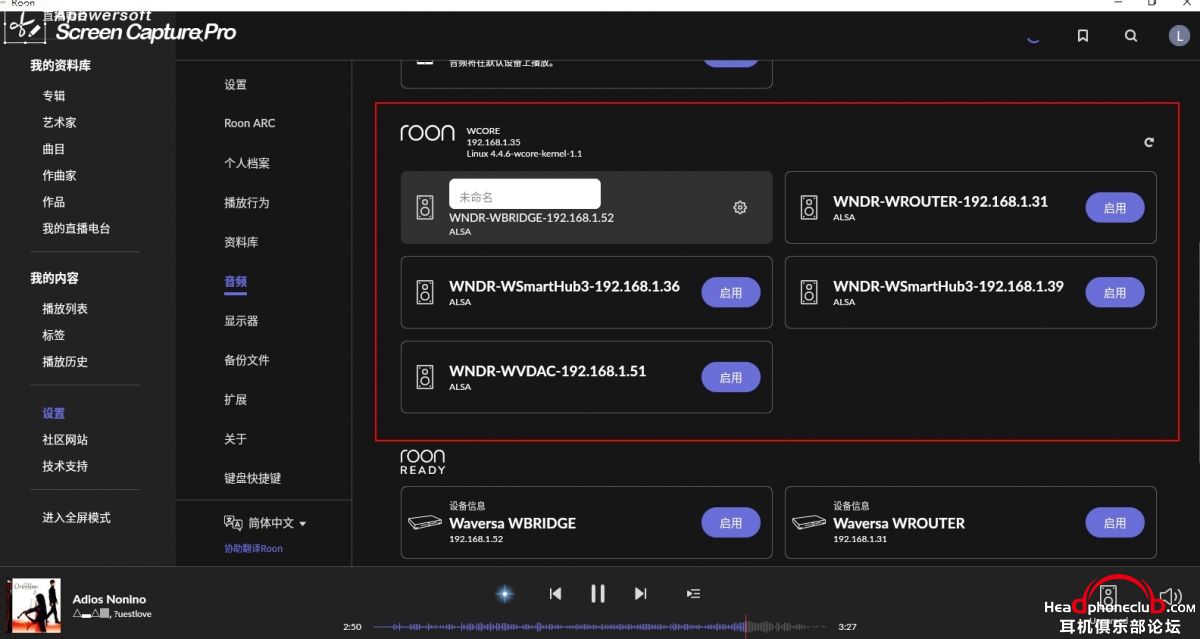Enable WNDR-WSmartHub3-192.168.1.36 device
The image size is (1200, 639).
pyautogui.click(x=731, y=293)
